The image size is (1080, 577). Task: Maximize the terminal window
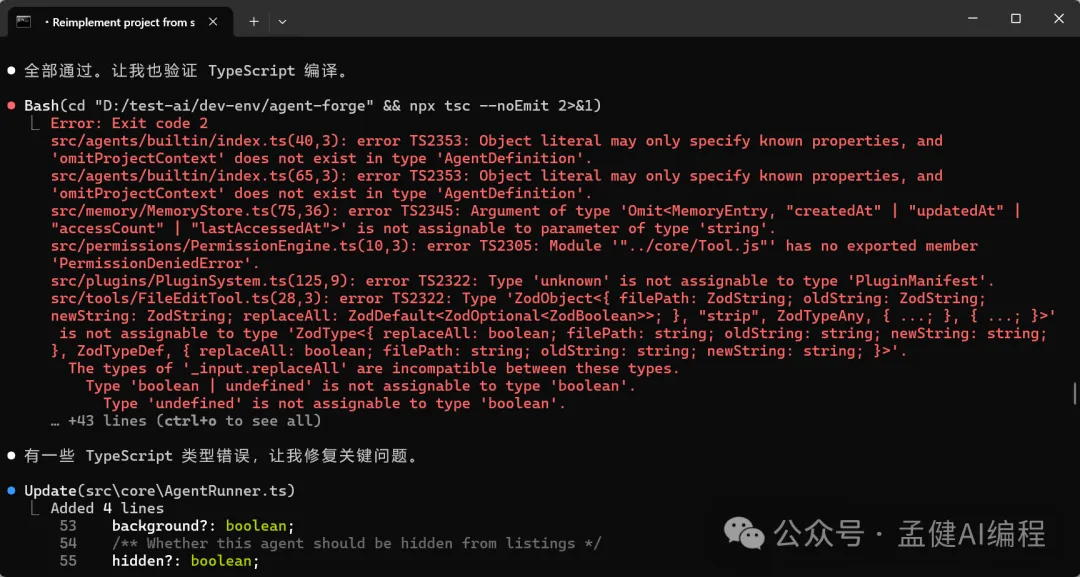tap(1015, 19)
